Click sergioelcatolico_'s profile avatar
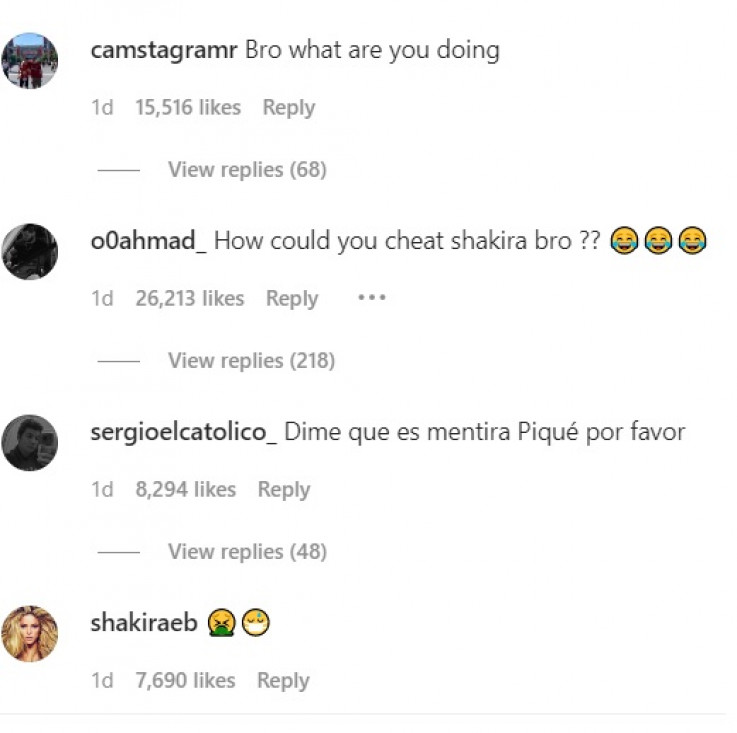The width and height of the screenshot is (737, 733). [x=30, y=442]
